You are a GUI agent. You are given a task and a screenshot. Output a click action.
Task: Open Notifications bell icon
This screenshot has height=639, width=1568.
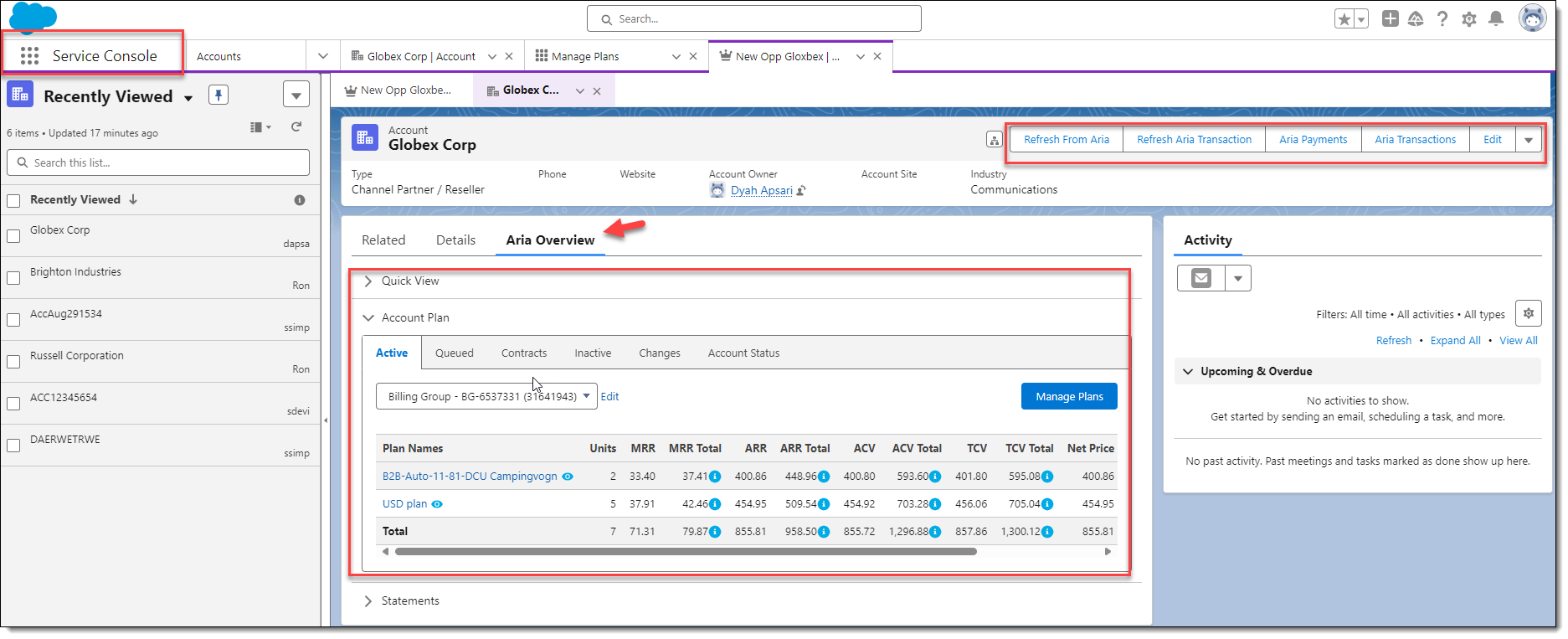pyautogui.click(x=1496, y=18)
